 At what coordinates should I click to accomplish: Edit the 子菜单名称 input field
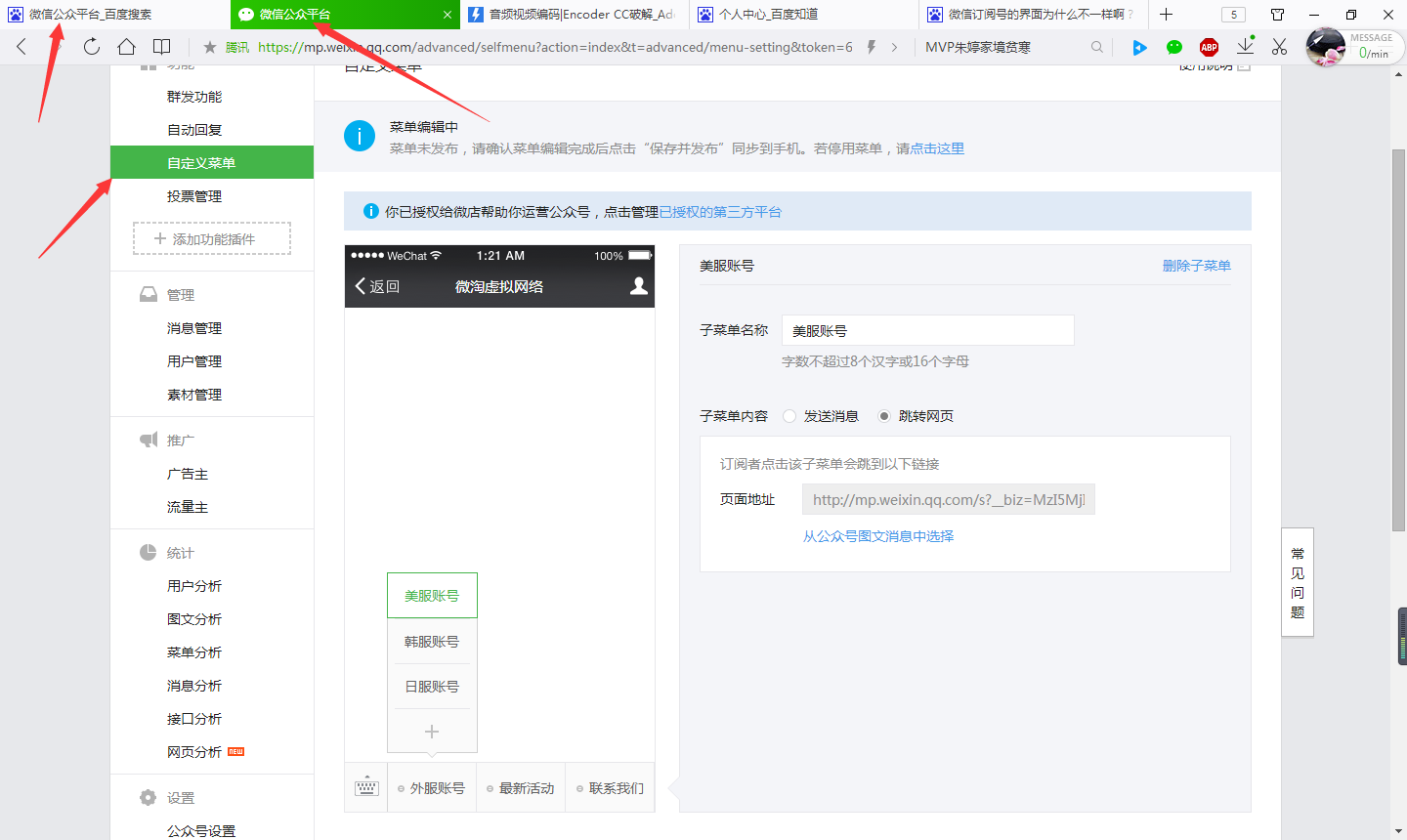(x=928, y=330)
